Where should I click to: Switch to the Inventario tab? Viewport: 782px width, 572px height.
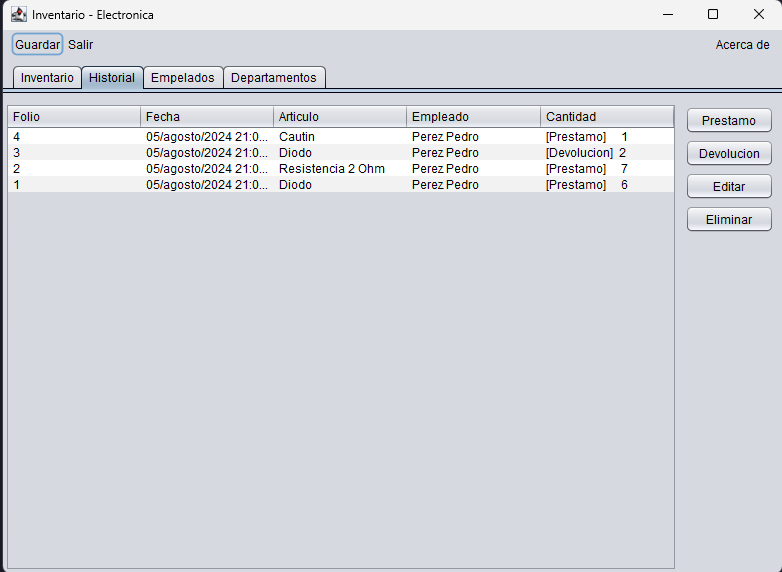[x=47, y=77]
